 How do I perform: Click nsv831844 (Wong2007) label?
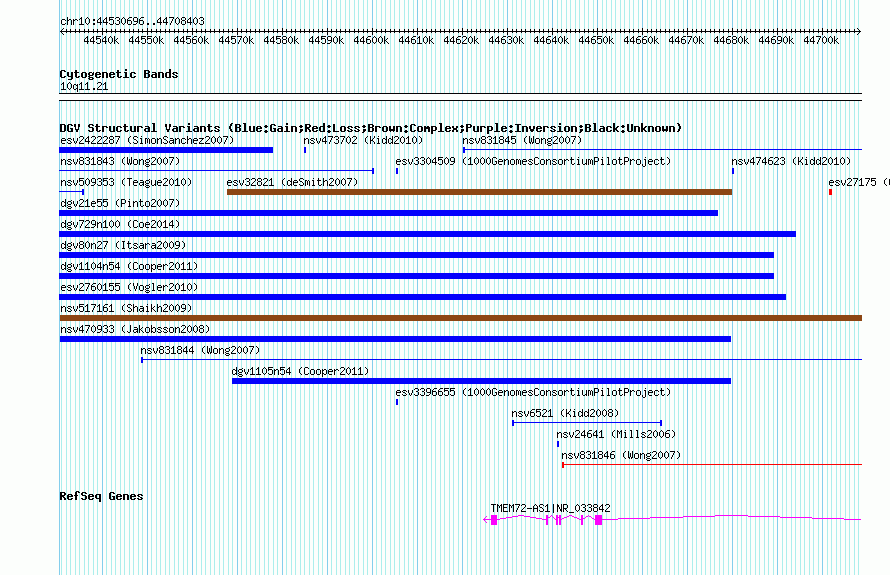click(200, 350)
